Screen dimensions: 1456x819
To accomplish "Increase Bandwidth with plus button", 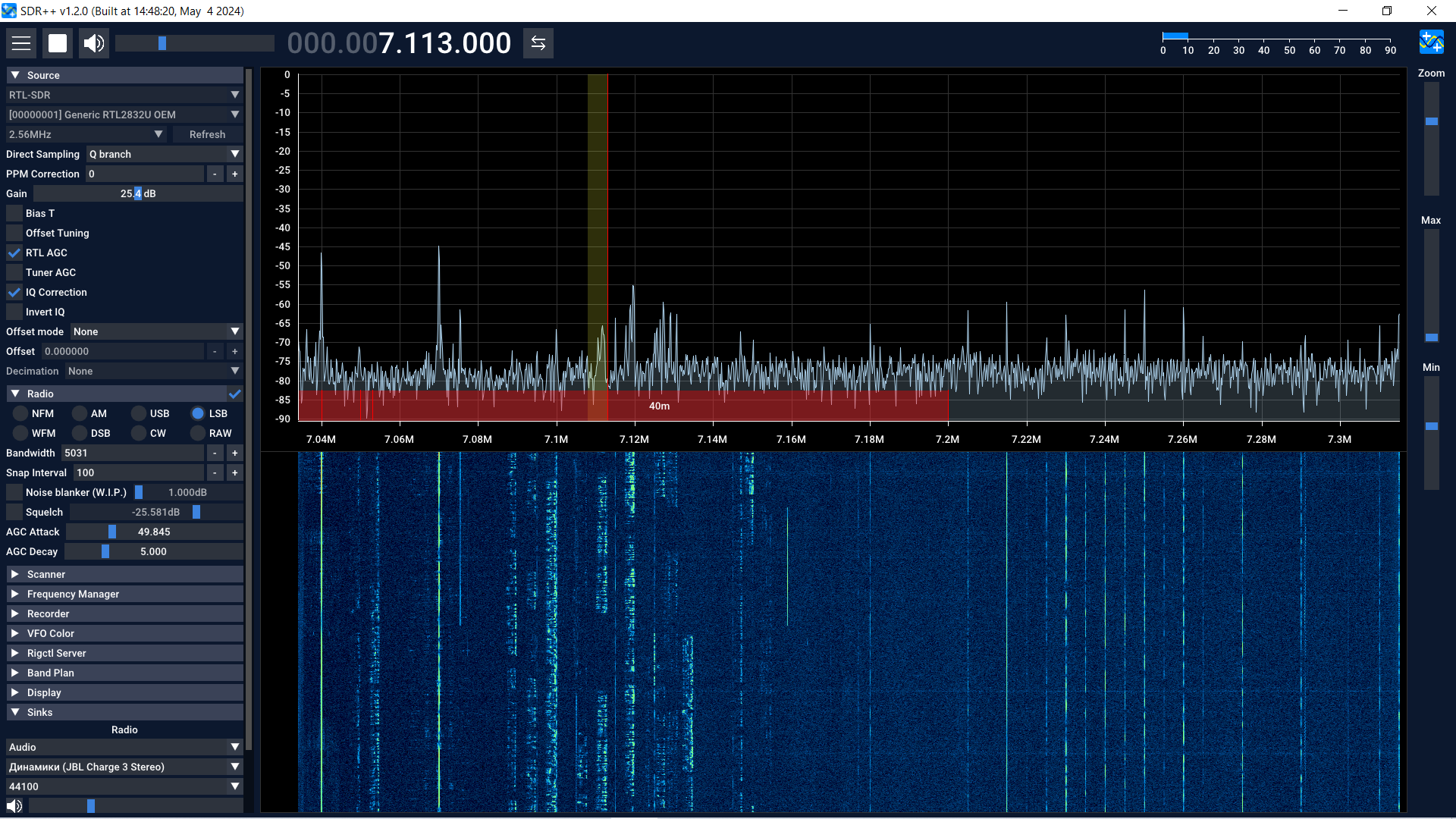I will (235, 453).
